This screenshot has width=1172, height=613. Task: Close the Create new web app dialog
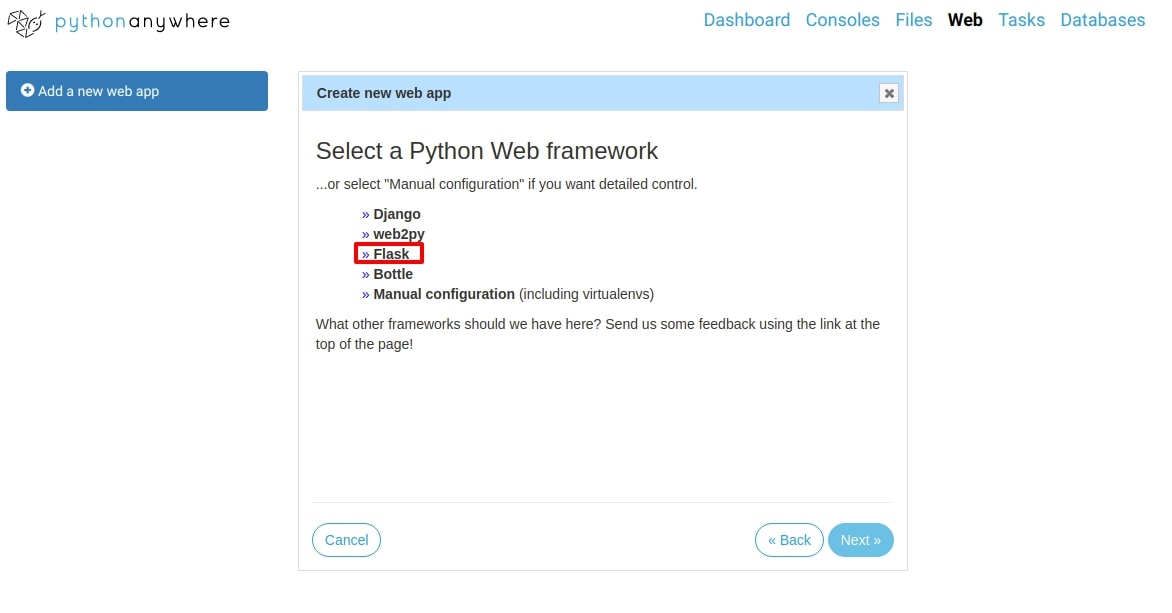pyautogui.click(x=889, y=93)
